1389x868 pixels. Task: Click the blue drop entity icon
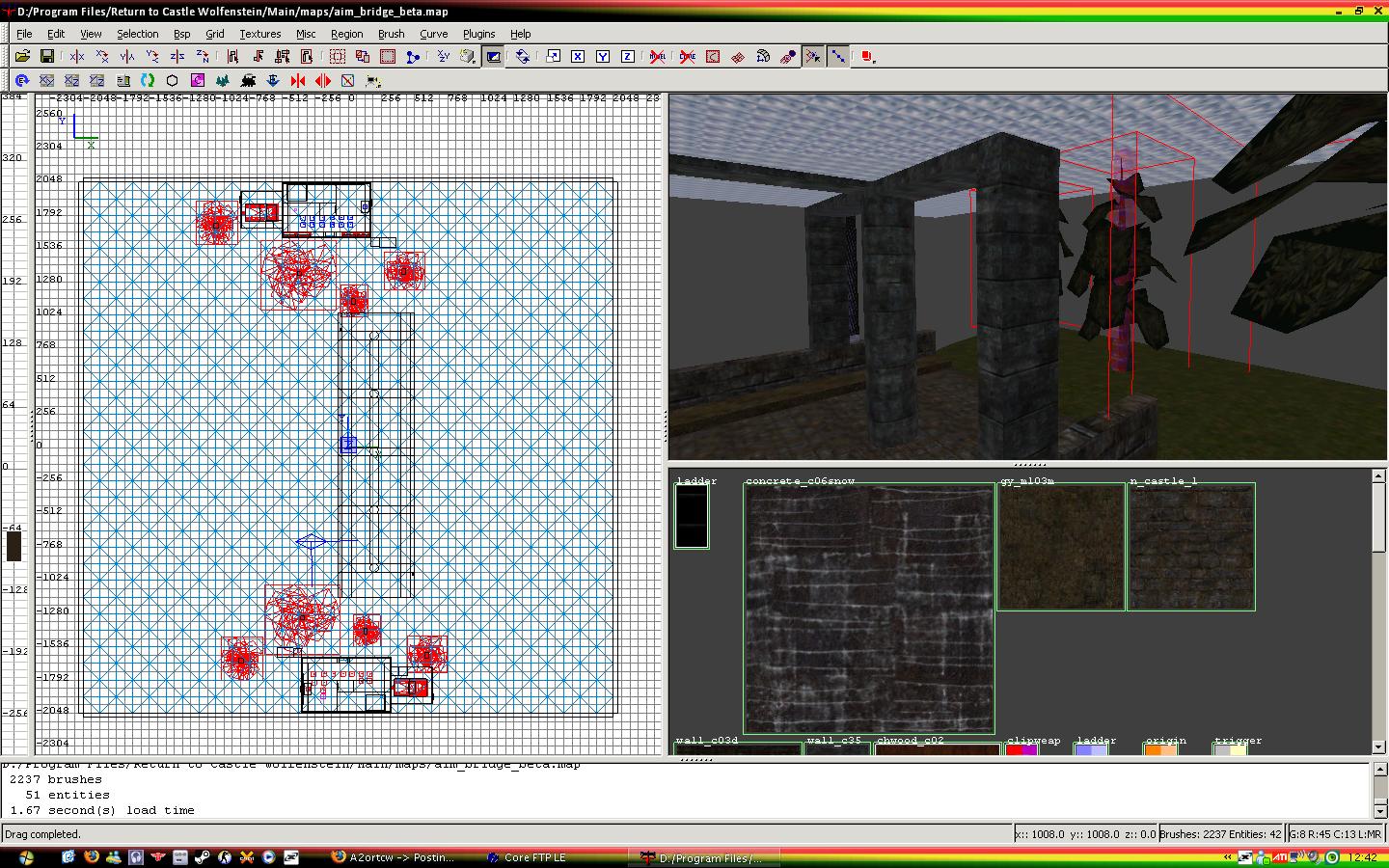pos(273,81)
